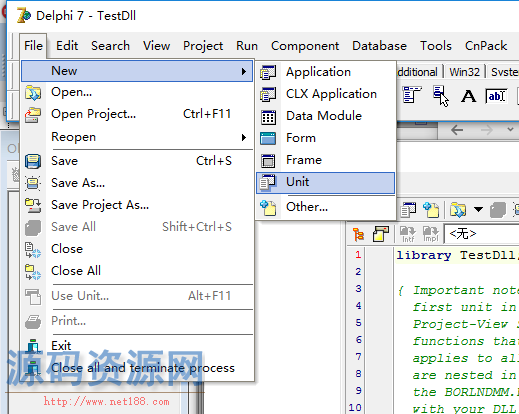Image resolution: width=519 pixels, height=414 pixels.
Task: Open the Project menu
Action: tap(203, 46)
